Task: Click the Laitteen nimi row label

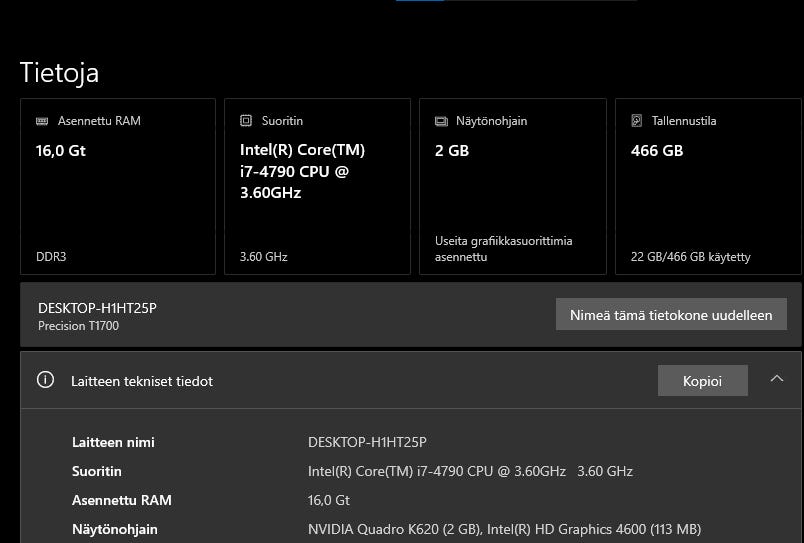Action: 113,442
